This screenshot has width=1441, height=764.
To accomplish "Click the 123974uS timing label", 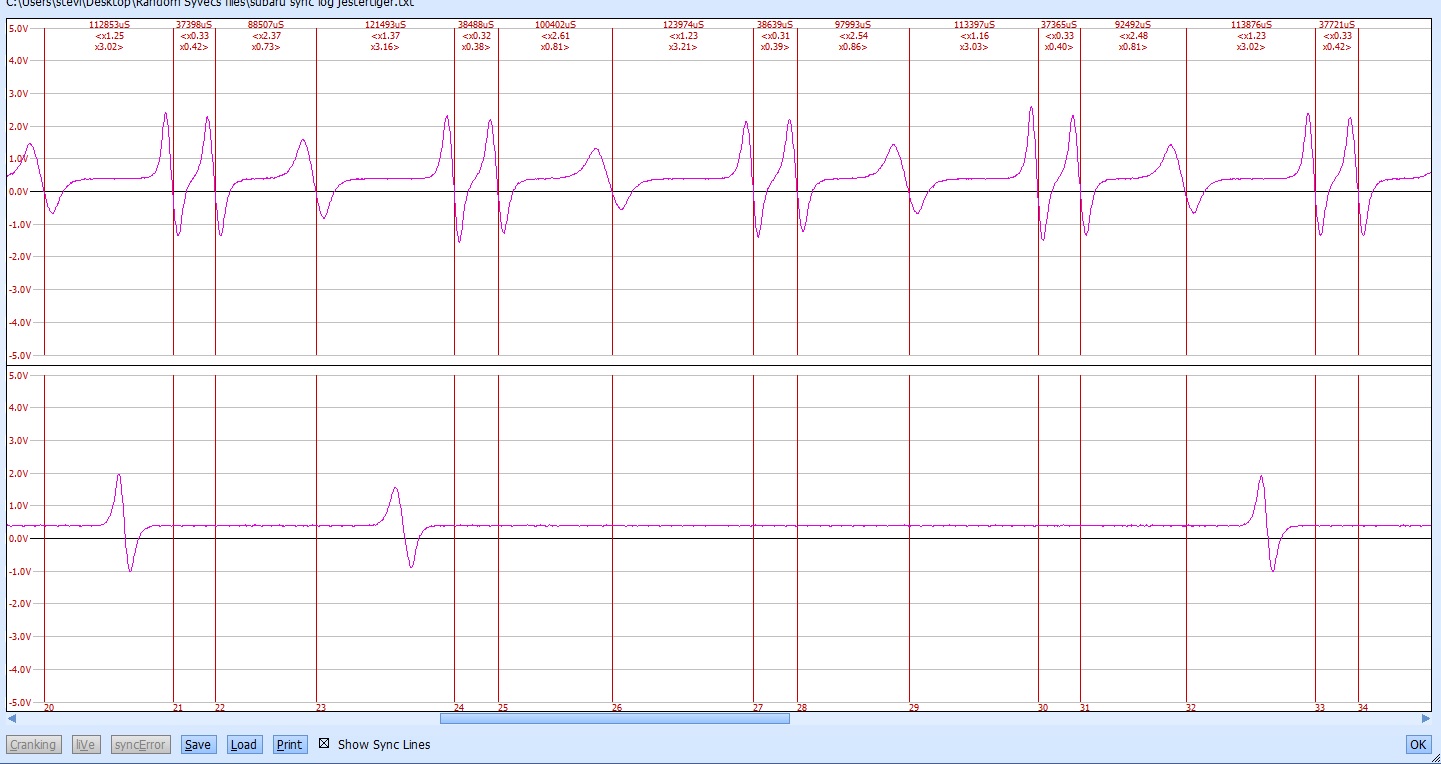I will 683,24.
